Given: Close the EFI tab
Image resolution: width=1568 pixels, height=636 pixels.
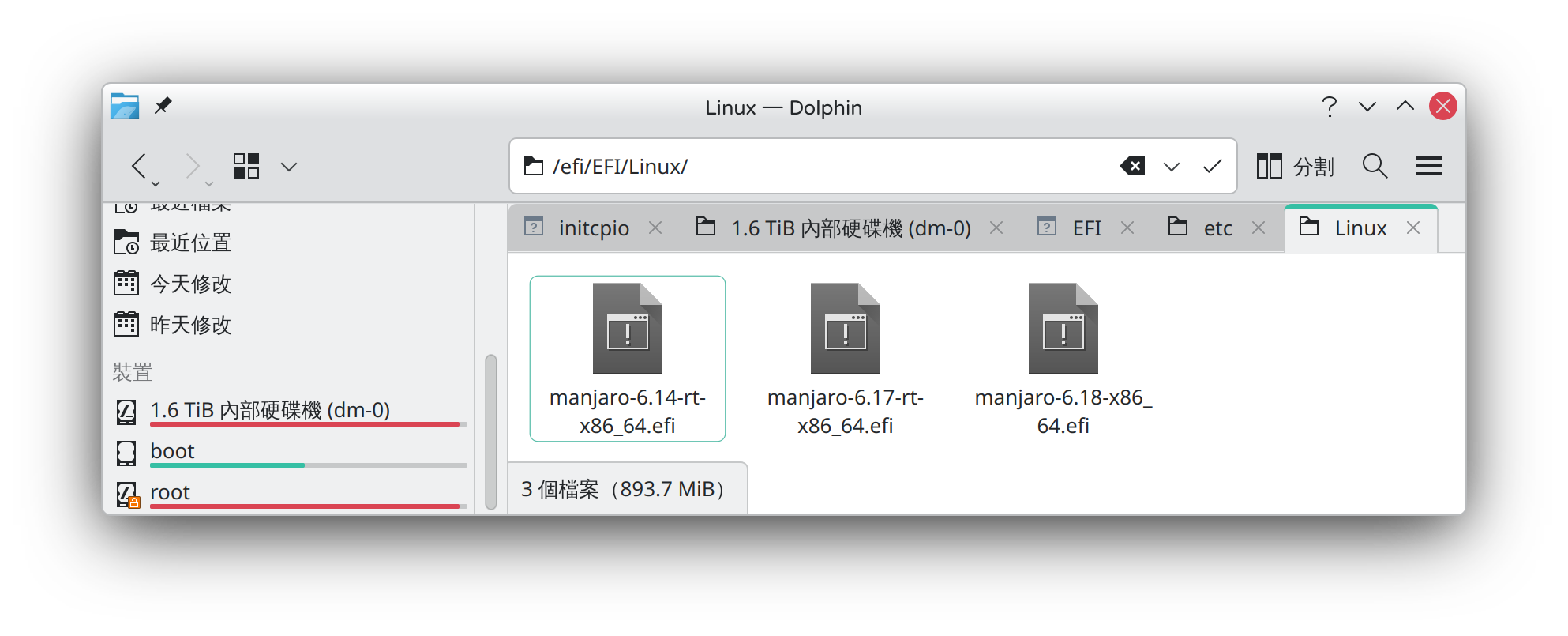Looking at the screenshot, I should 1127,228.
